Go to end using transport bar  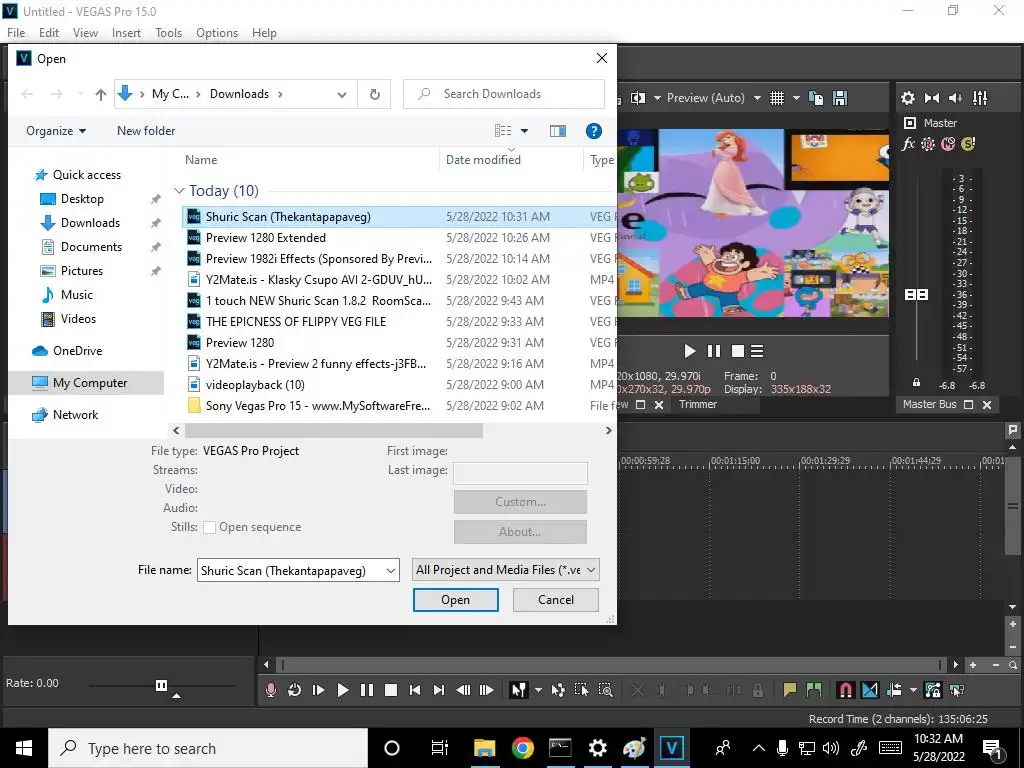439,690
